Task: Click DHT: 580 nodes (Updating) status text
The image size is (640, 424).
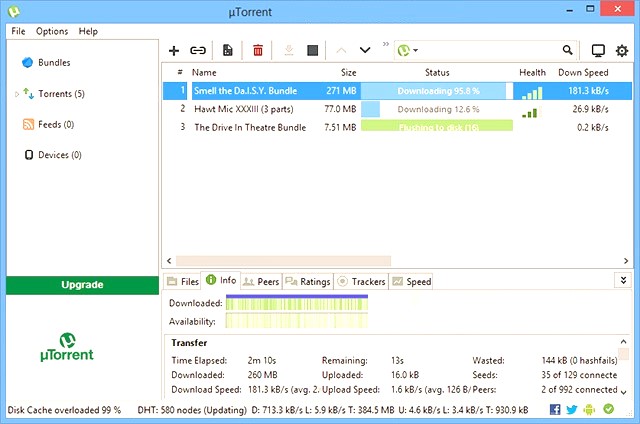Action: (x=192, y=410)
